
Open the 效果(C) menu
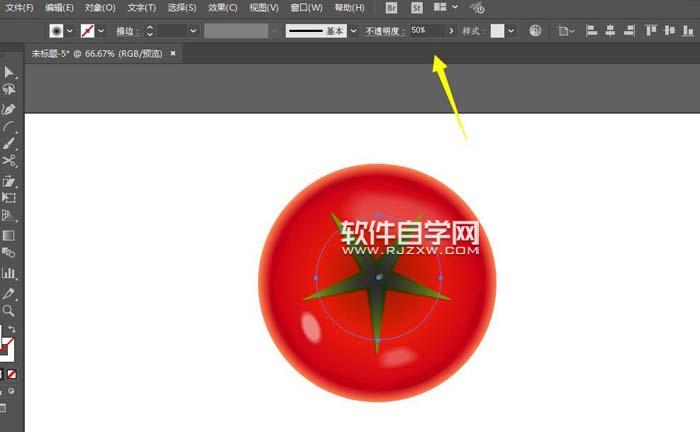(x=222, y=8)
